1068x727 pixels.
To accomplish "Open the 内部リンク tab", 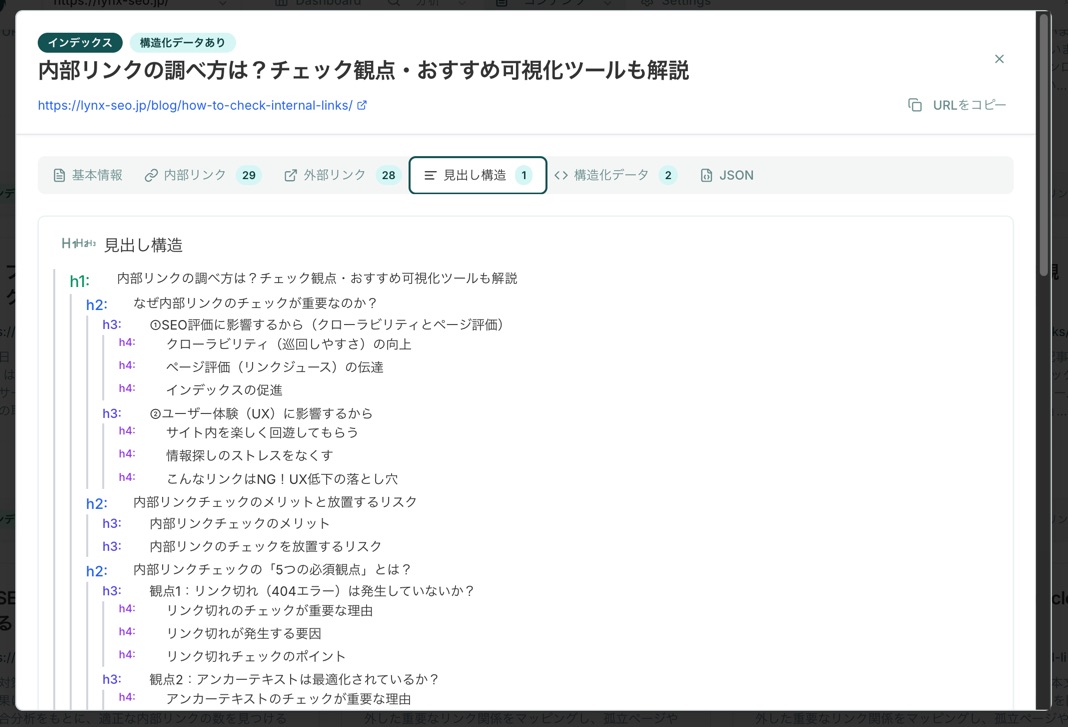I will [202, 175].
